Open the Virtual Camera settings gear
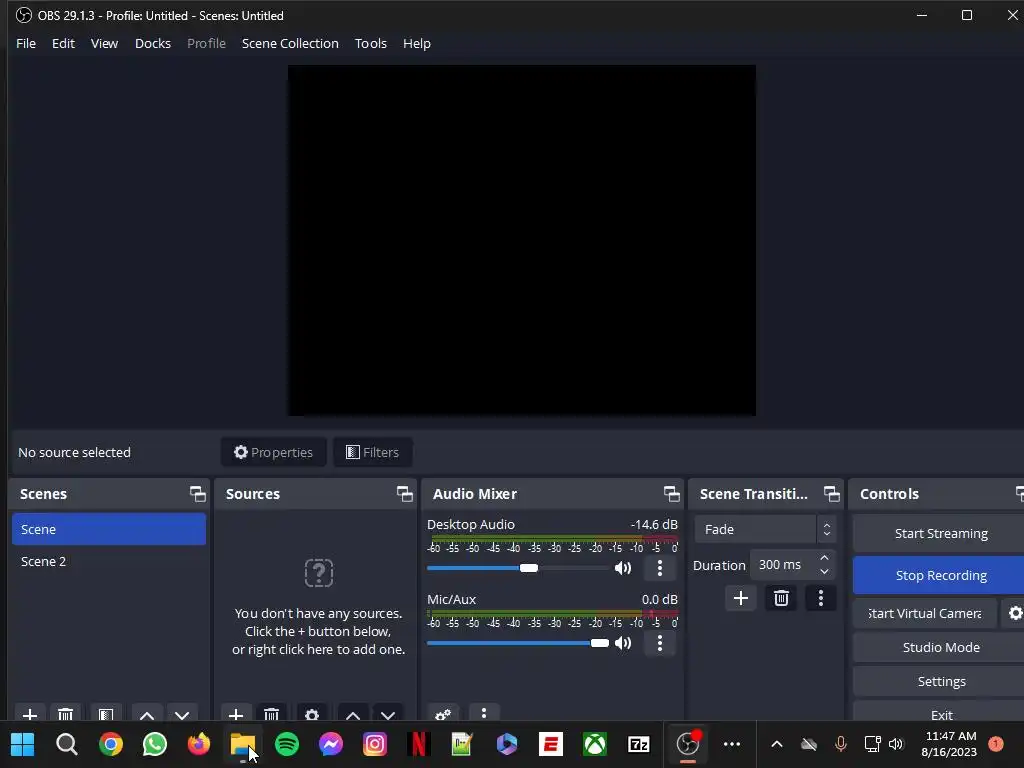The width and height of the screenshot is (1024, 768). coord(1014,613)
